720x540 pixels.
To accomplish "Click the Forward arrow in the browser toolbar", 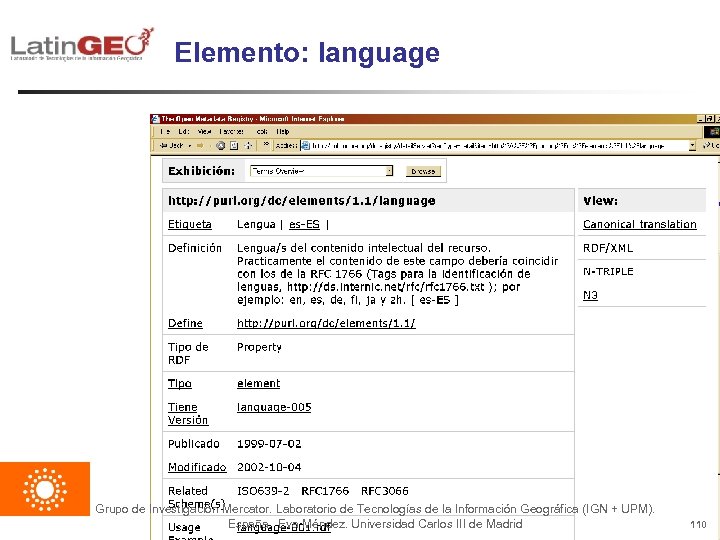I will tap(200, 146).
